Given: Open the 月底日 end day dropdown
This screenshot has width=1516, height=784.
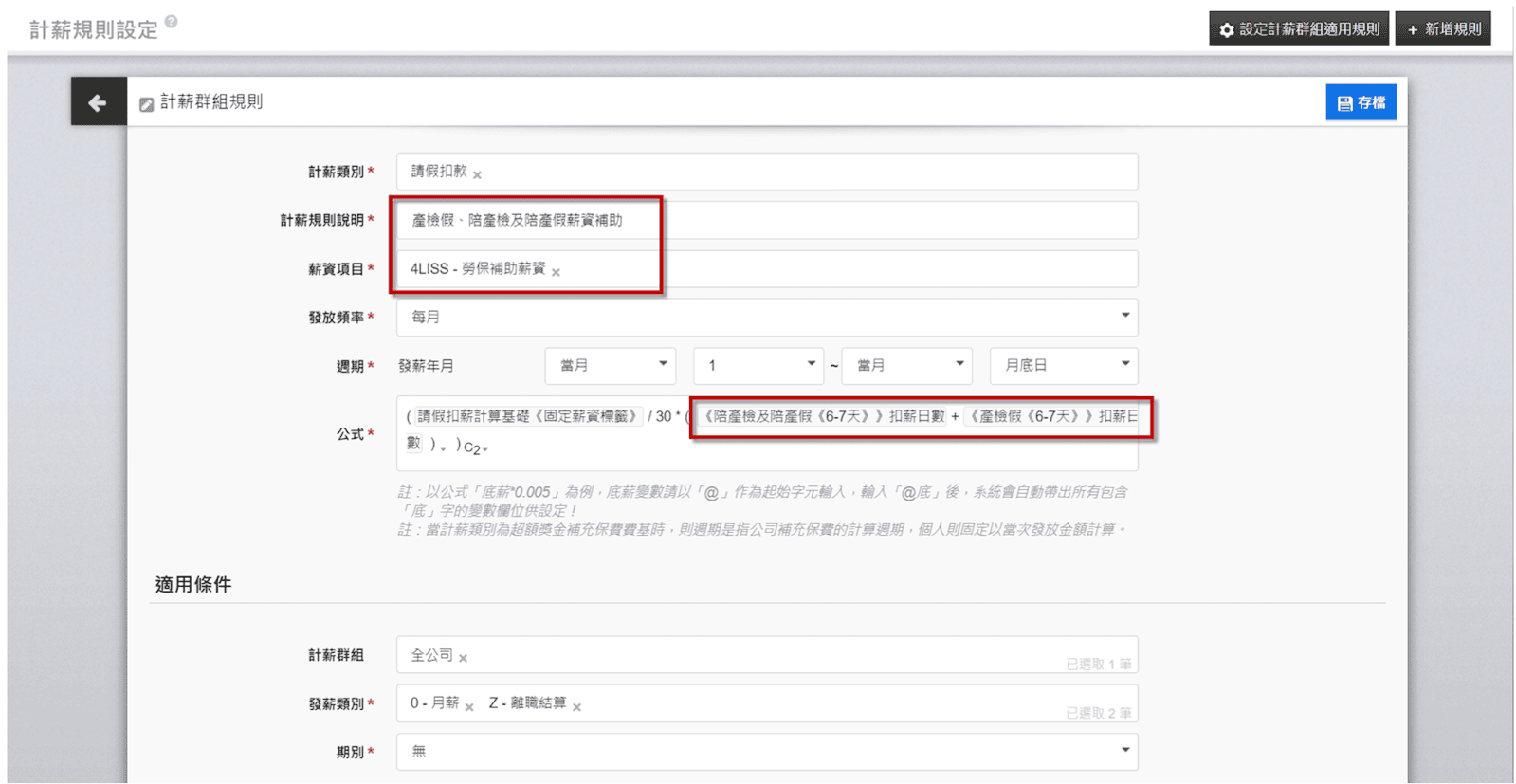Looking at the screenshot, I should point(1063,365).
